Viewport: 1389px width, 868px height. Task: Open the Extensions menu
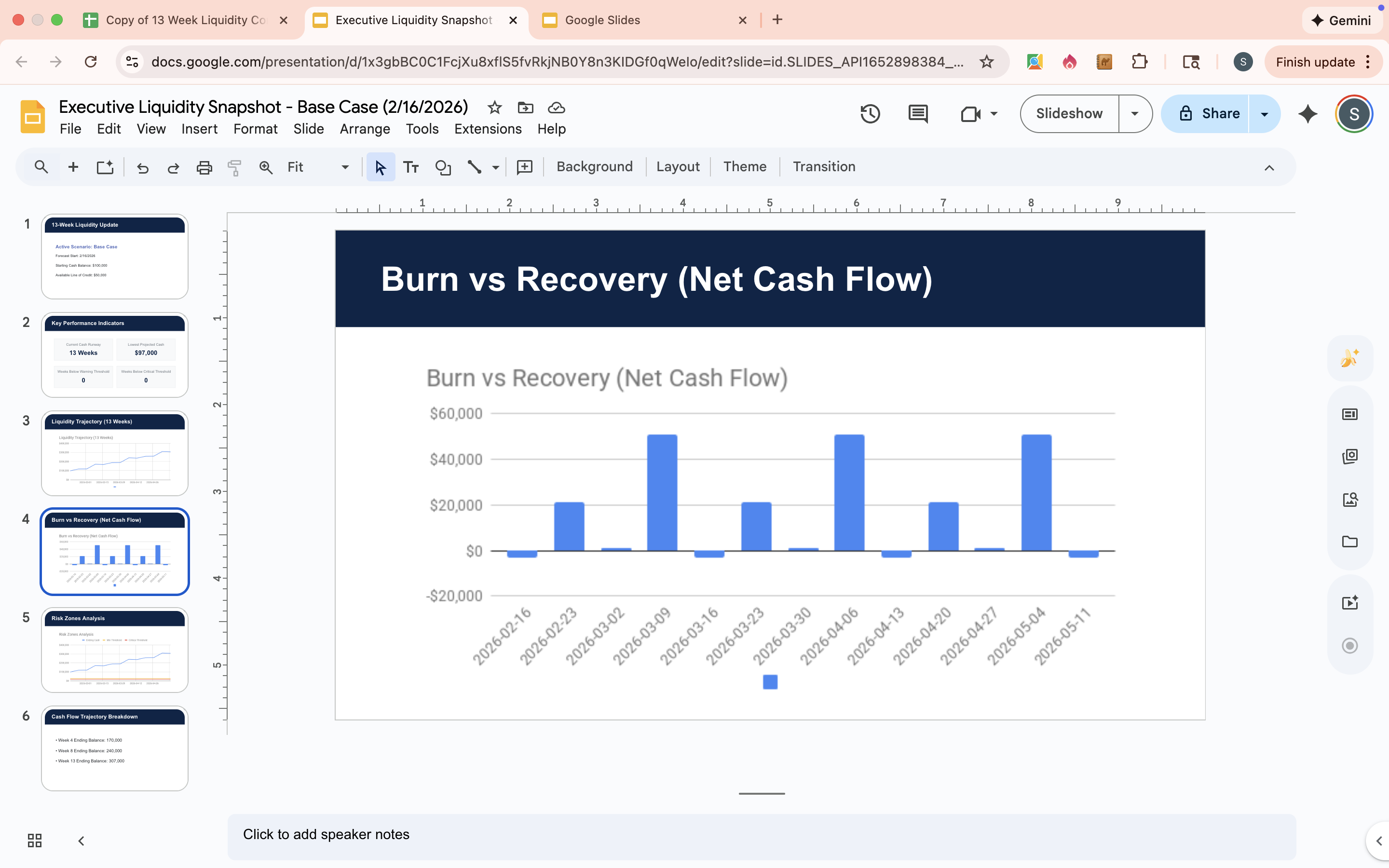point(488,129)
